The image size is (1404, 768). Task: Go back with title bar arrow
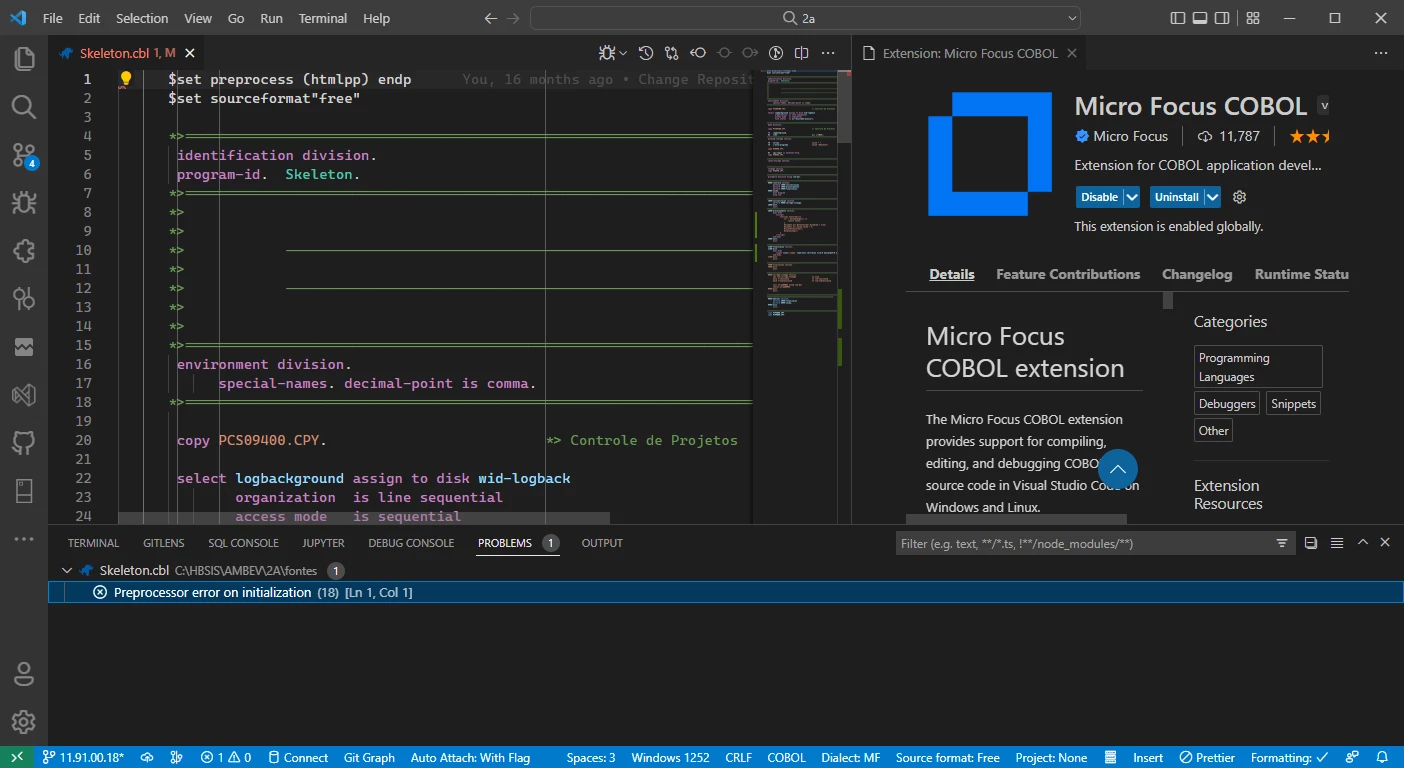coord(490,18)
